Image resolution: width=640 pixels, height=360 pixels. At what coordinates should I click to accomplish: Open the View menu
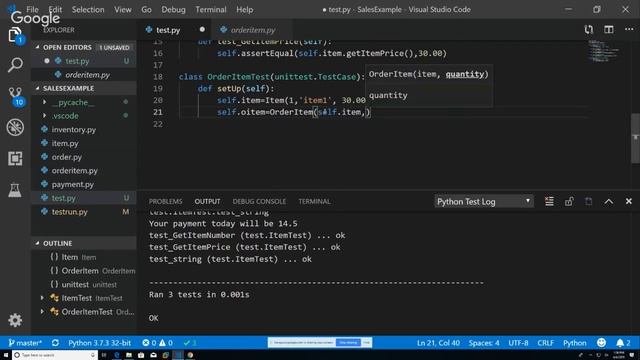tap(122, 9)
